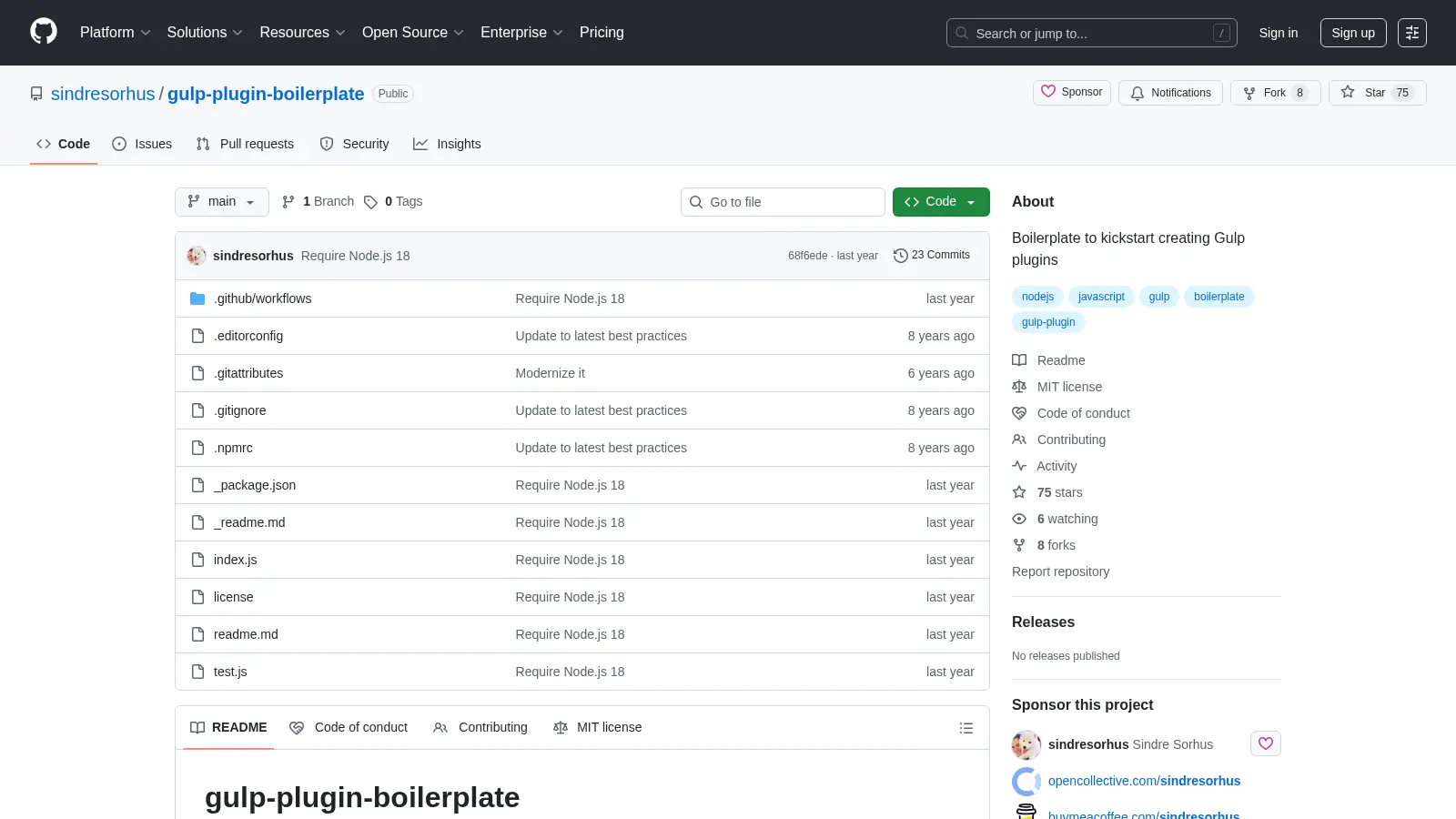Click the tag icon next to 0 Tags
The height and width of the screenshot is (819, 1456).
[370, 202]
